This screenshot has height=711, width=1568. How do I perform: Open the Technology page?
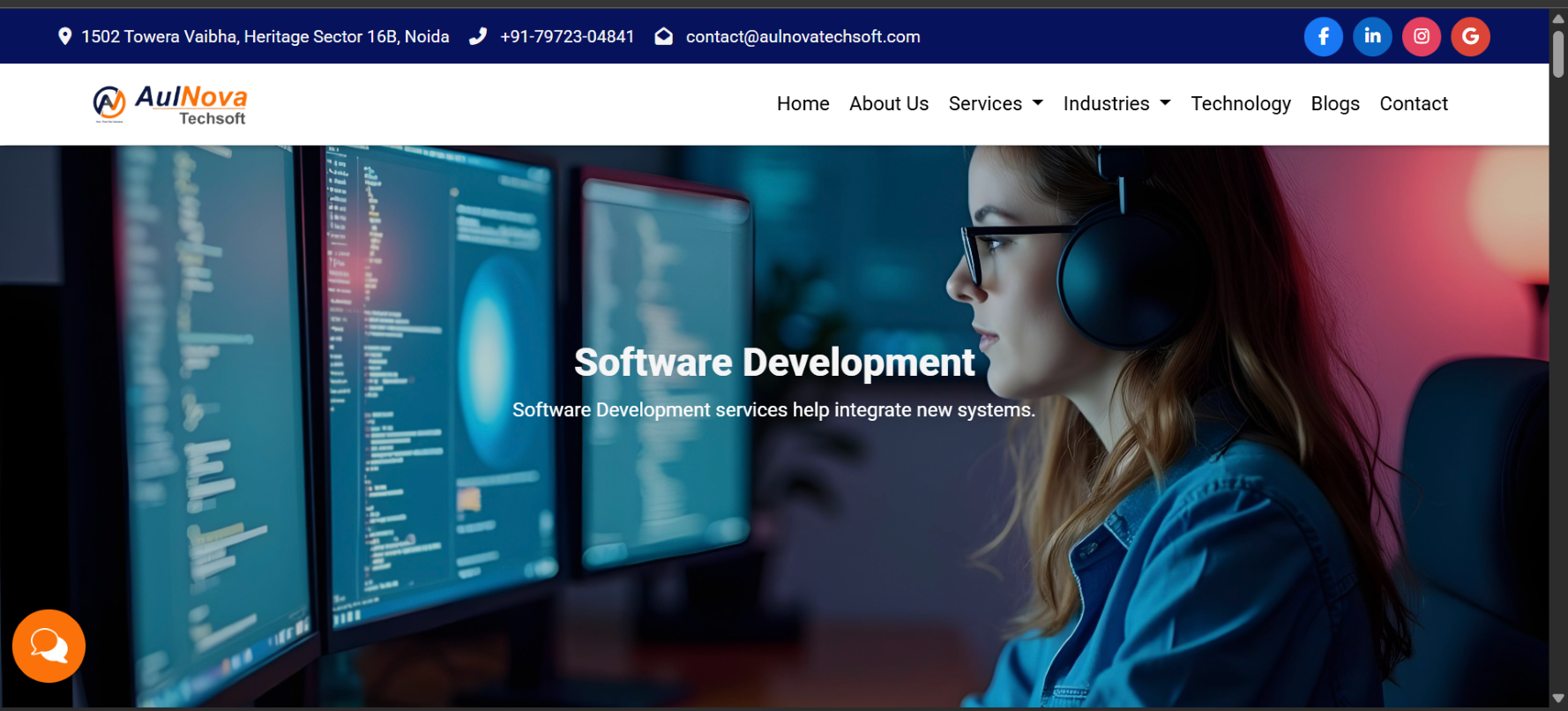[x=1241, y=104]
